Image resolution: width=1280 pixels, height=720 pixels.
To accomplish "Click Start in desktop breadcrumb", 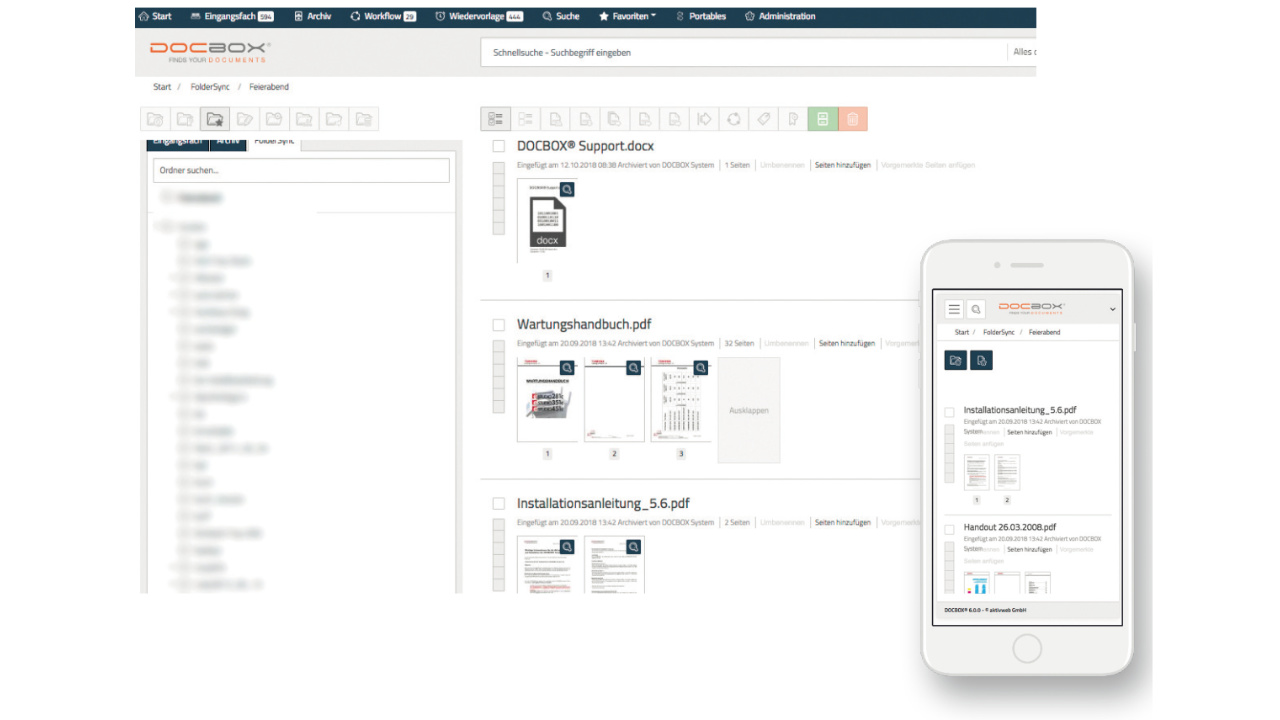I will click(x=162, y=87).
